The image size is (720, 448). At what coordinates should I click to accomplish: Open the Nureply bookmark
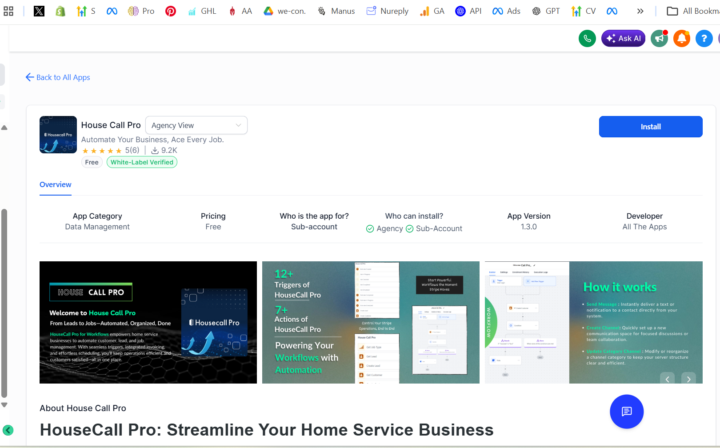click(x=387, y=11)
